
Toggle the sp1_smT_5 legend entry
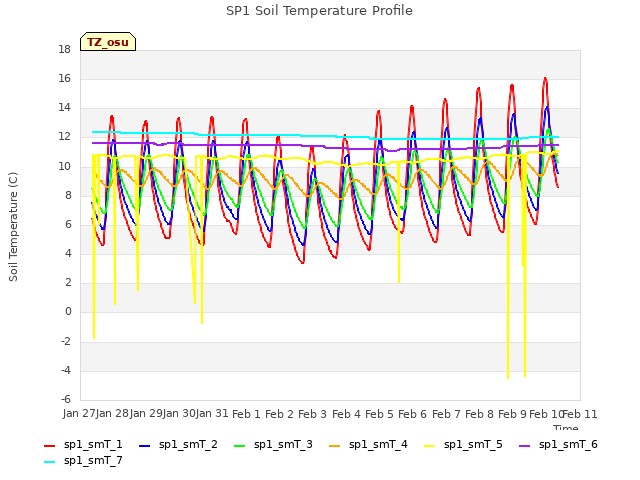pyautogui.click(x=463, y=444)
